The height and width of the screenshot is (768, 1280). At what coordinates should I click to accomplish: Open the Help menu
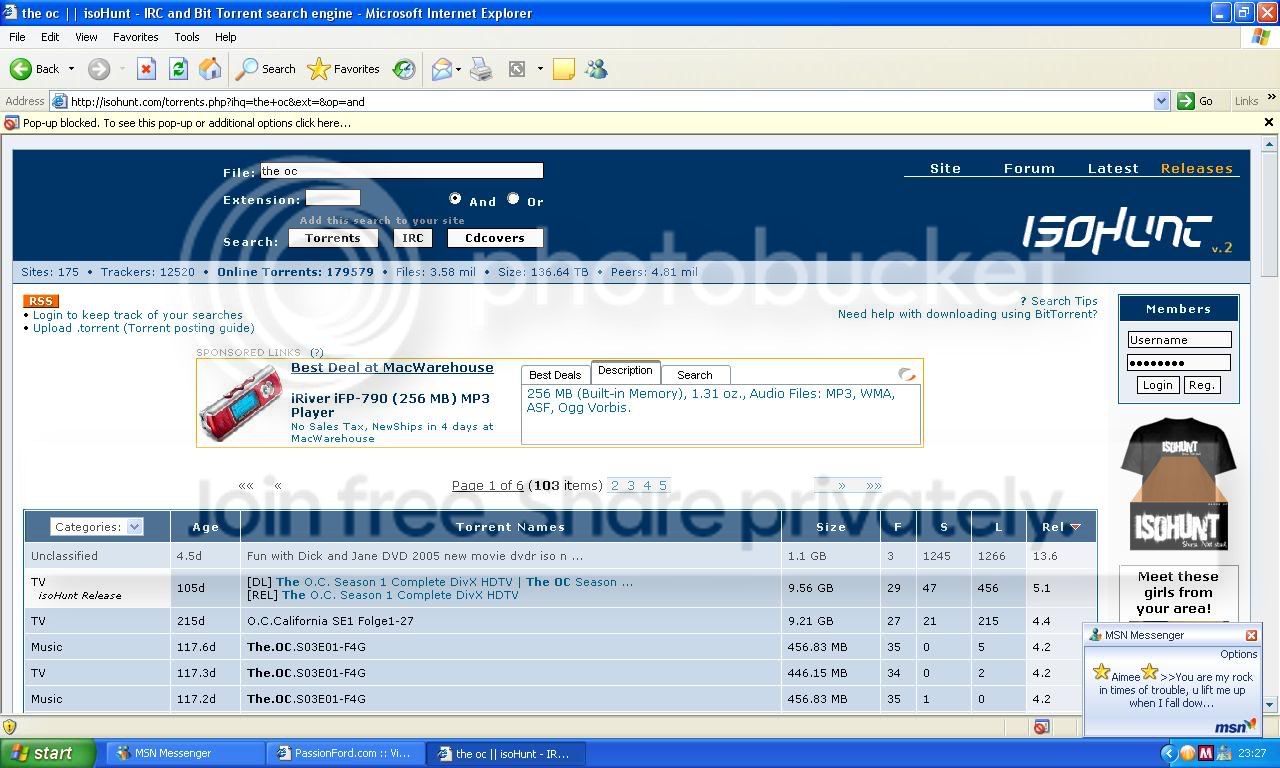pyautogui.click(x=226, y=37)
